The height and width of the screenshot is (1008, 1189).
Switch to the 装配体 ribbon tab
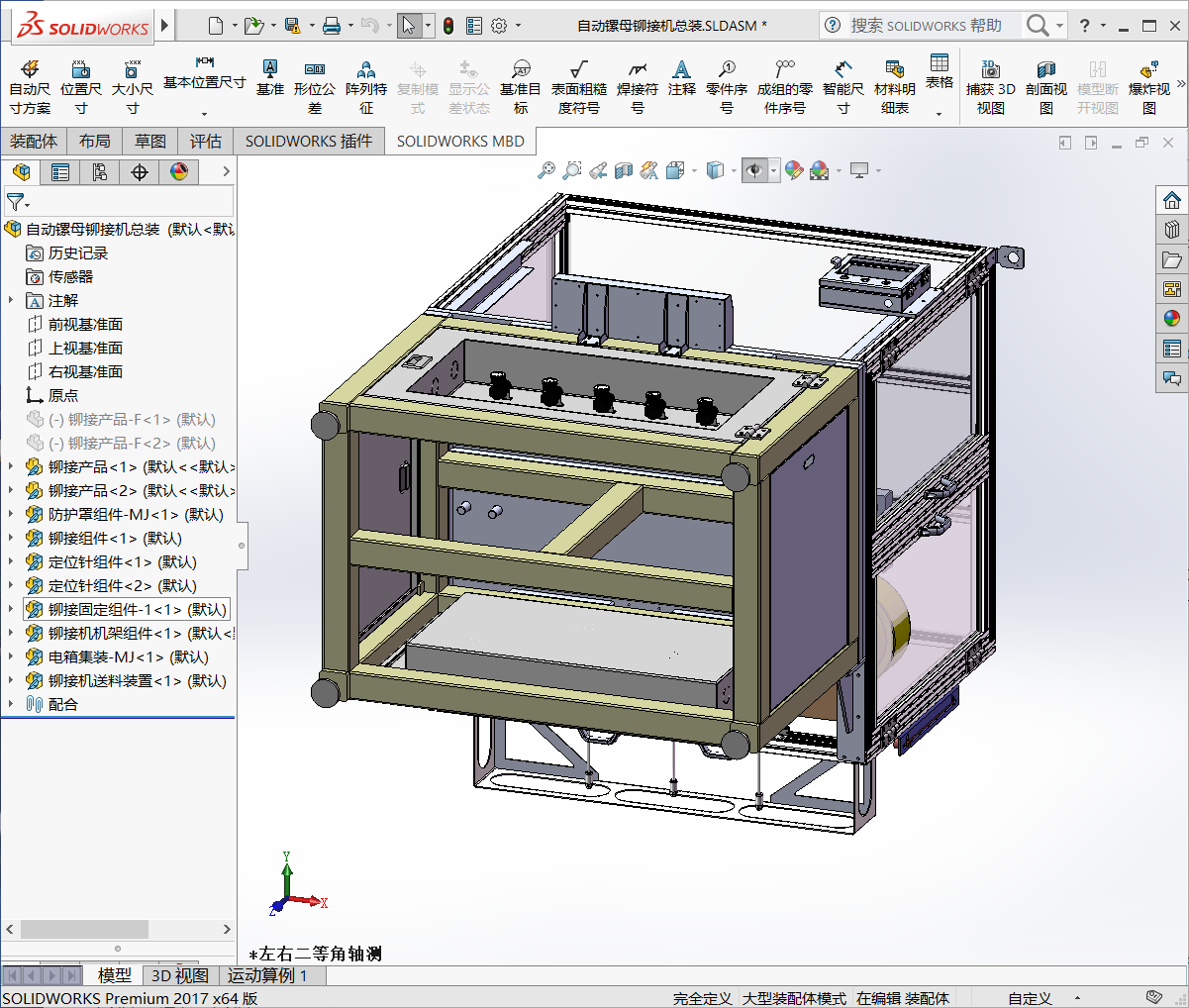(x=34, y=142)
